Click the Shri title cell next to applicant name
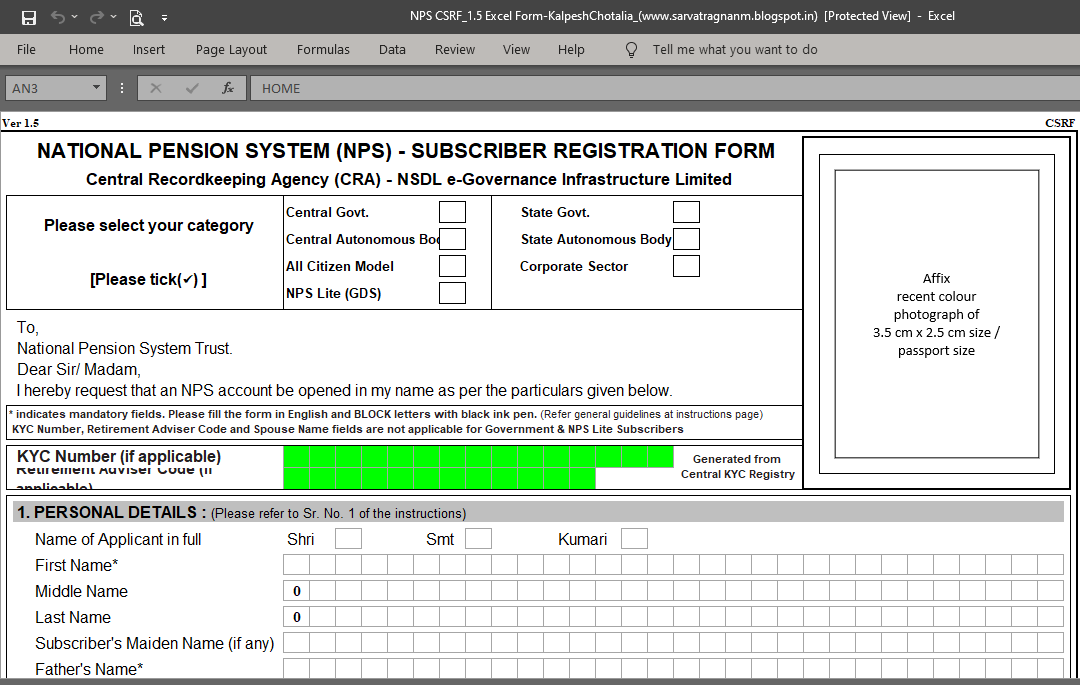 (x=348, y=538)
